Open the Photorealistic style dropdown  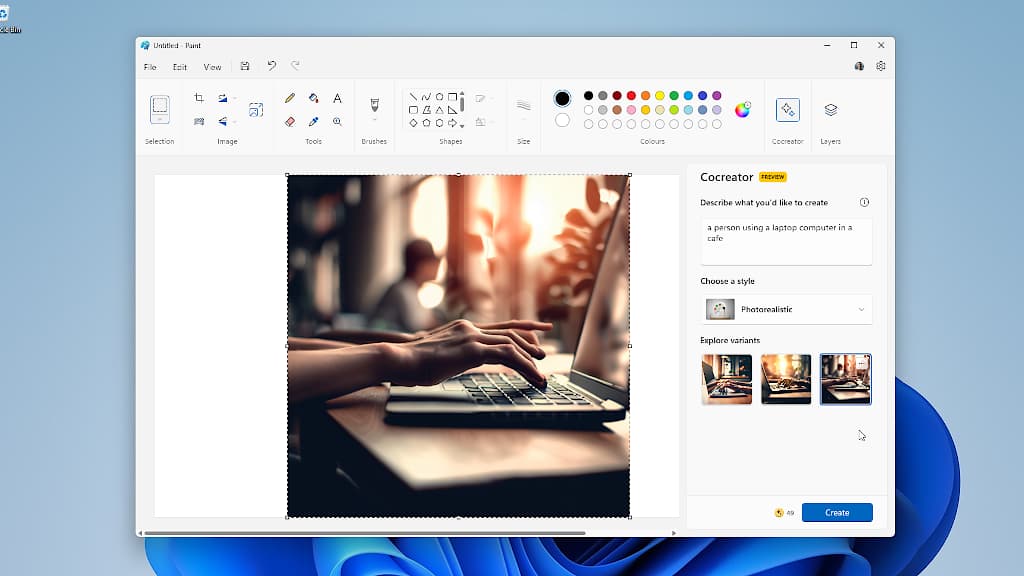tap(786, 309)
